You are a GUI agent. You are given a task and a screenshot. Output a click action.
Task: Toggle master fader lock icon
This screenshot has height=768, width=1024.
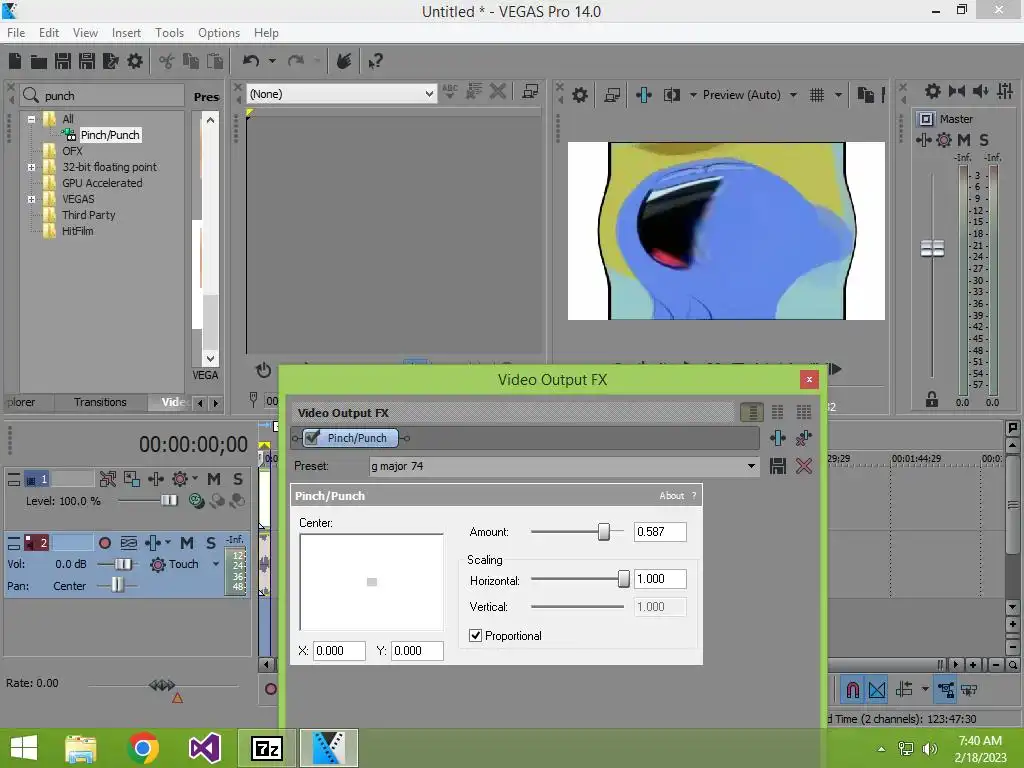click(x=932, y=399)
